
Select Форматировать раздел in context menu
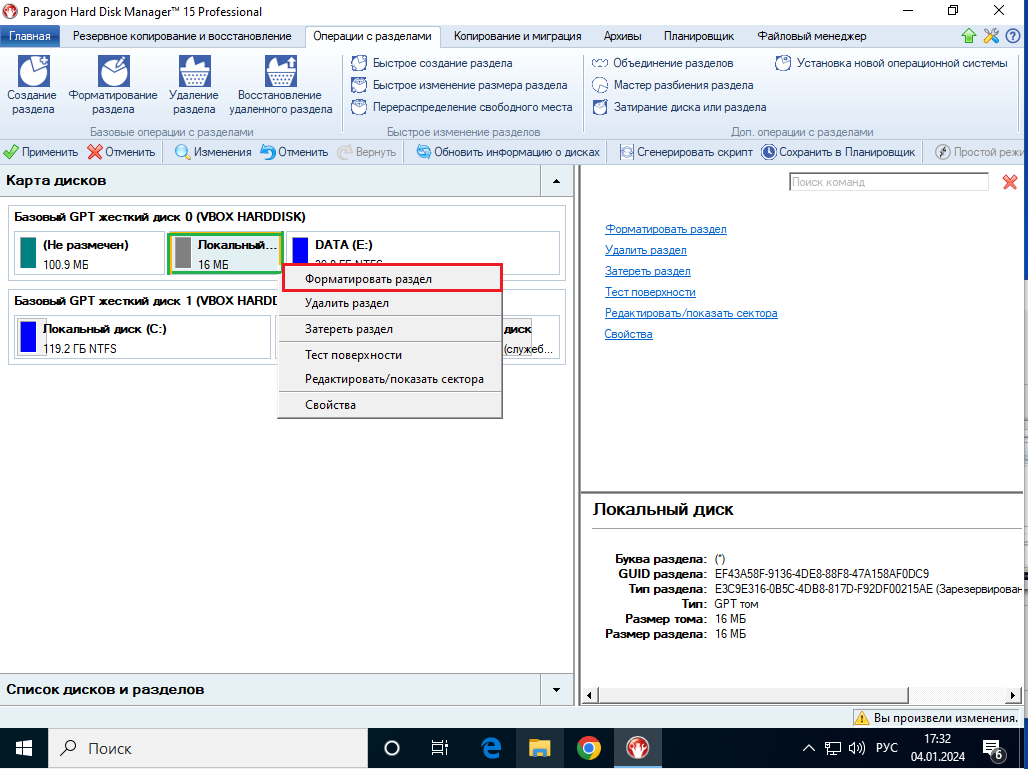coord(391,279)
